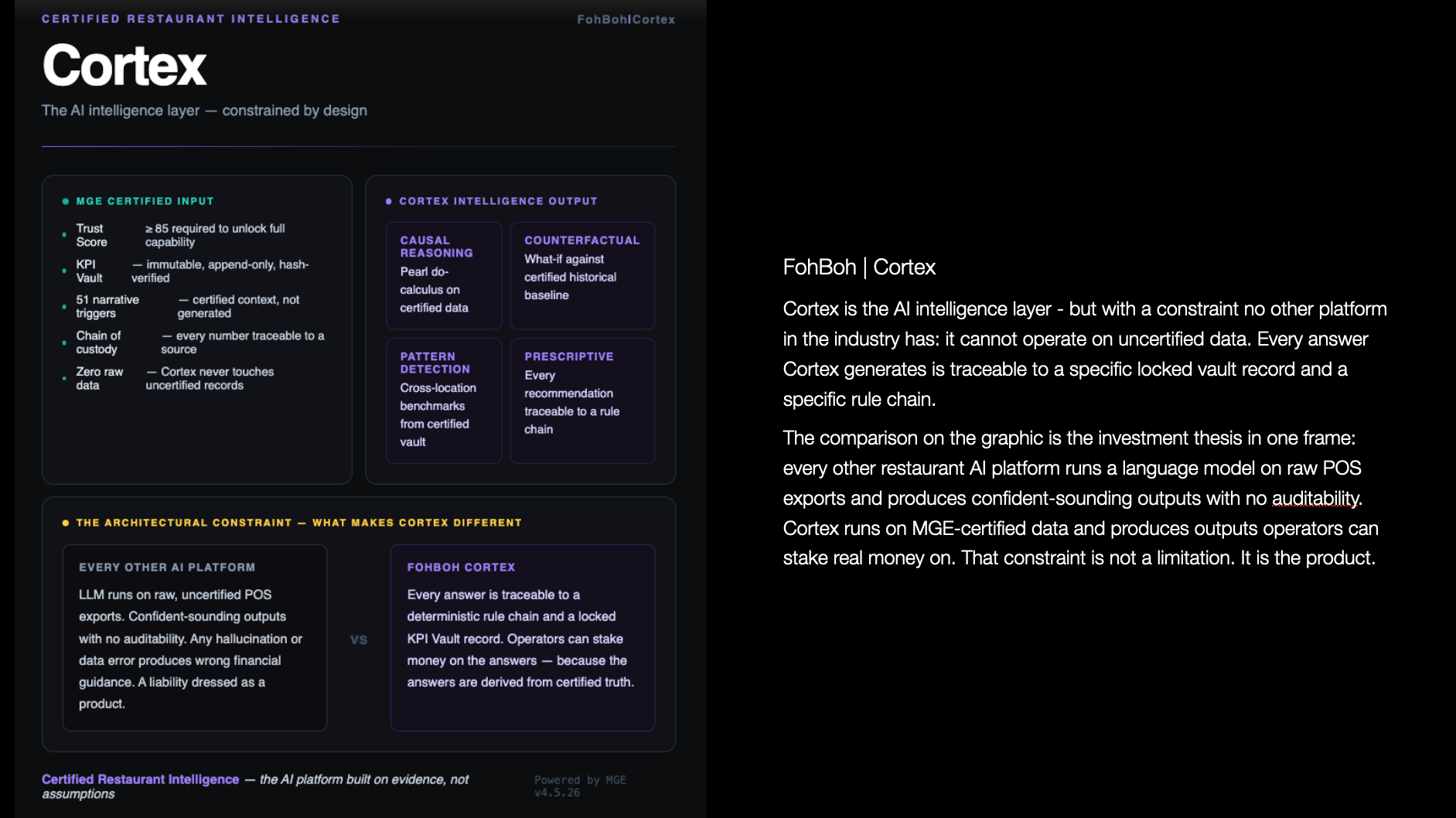Click the green dot beside MGE Certified Input
The height and width of the screenshot is (818, 1456).
point(66,202)
